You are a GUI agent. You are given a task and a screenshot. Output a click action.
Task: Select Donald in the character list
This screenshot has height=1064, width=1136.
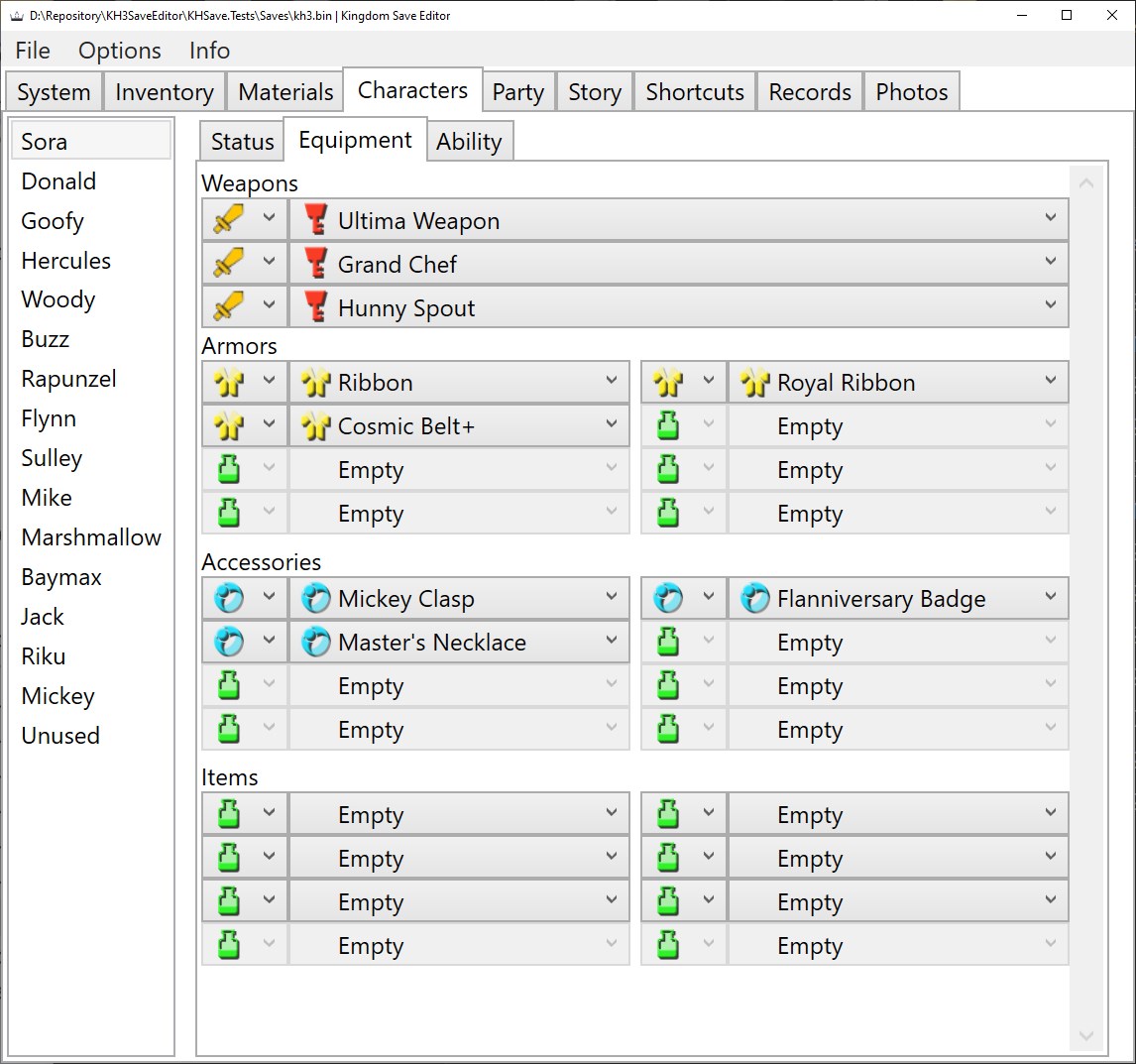click(91, 181)
